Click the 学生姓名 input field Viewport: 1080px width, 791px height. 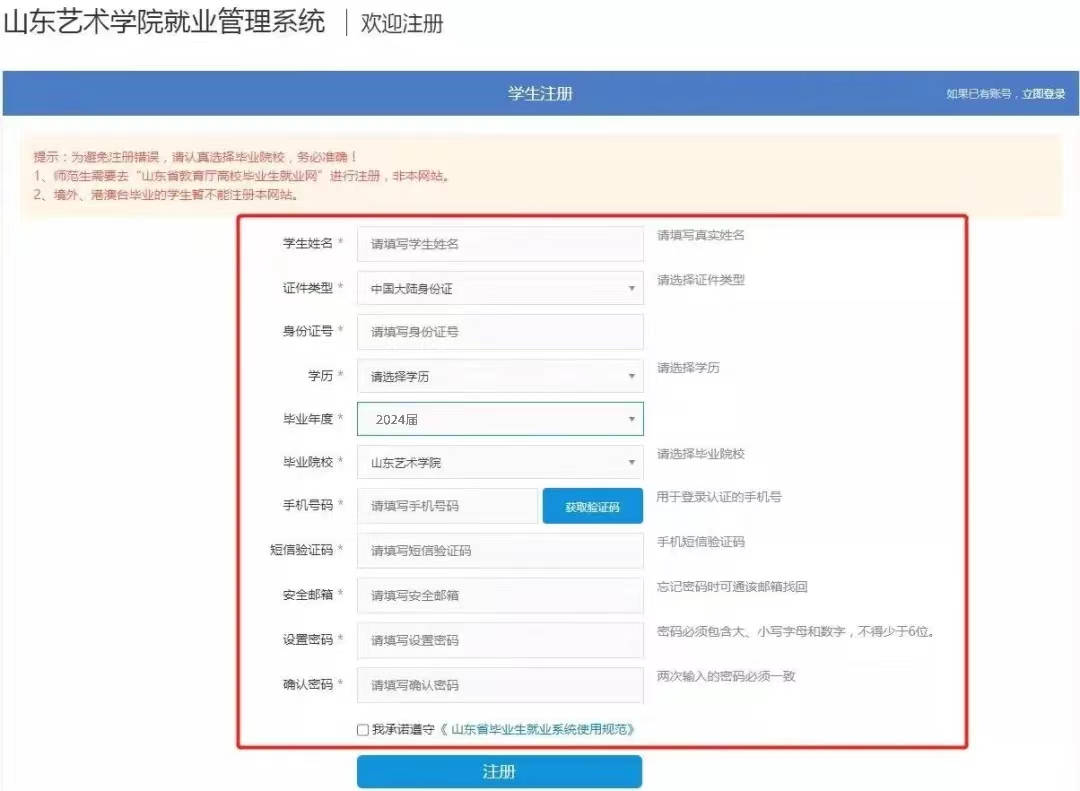pyautogui.click(x=500, y=243)
